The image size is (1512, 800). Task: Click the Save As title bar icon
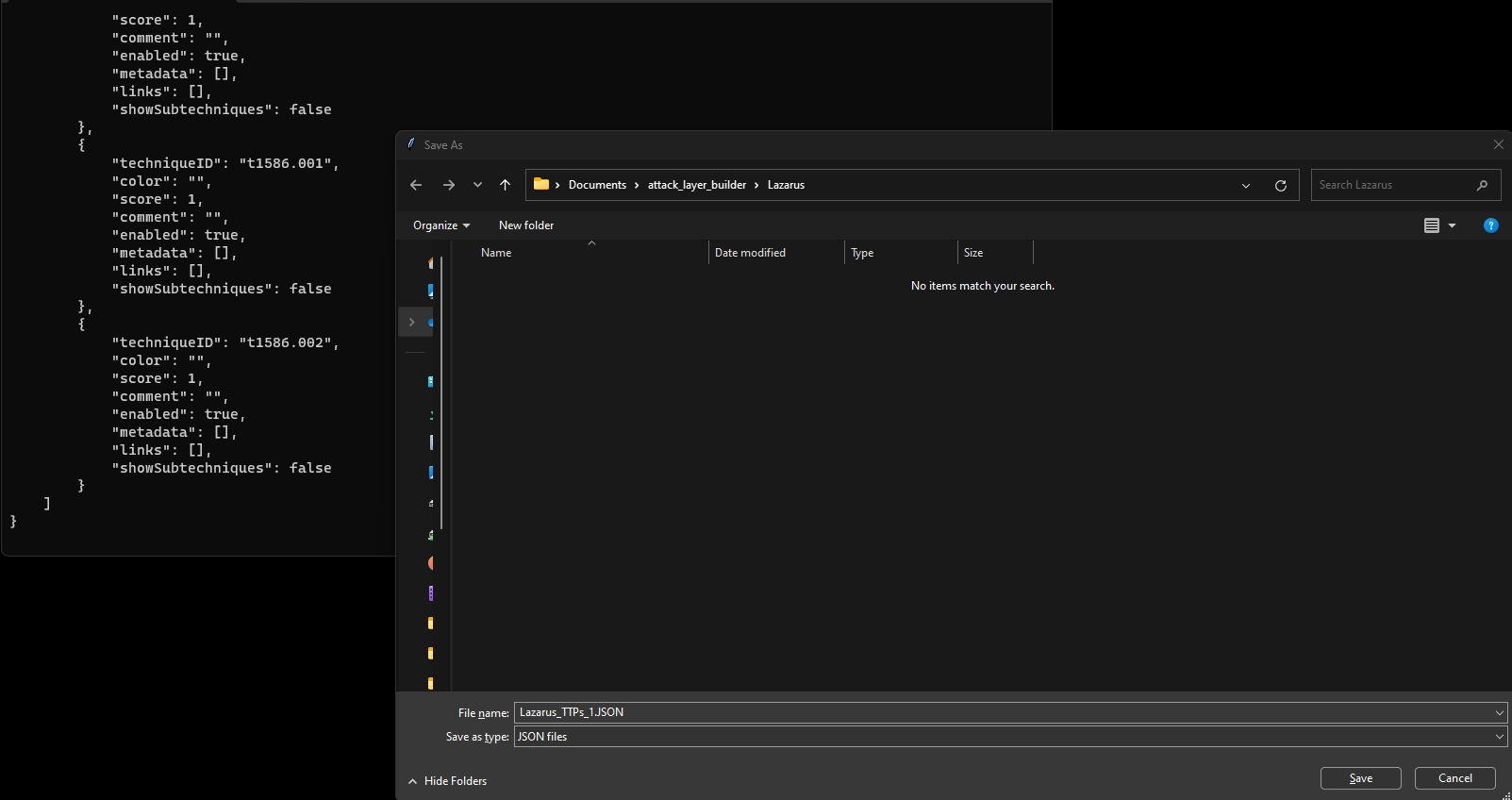(411, 144)
